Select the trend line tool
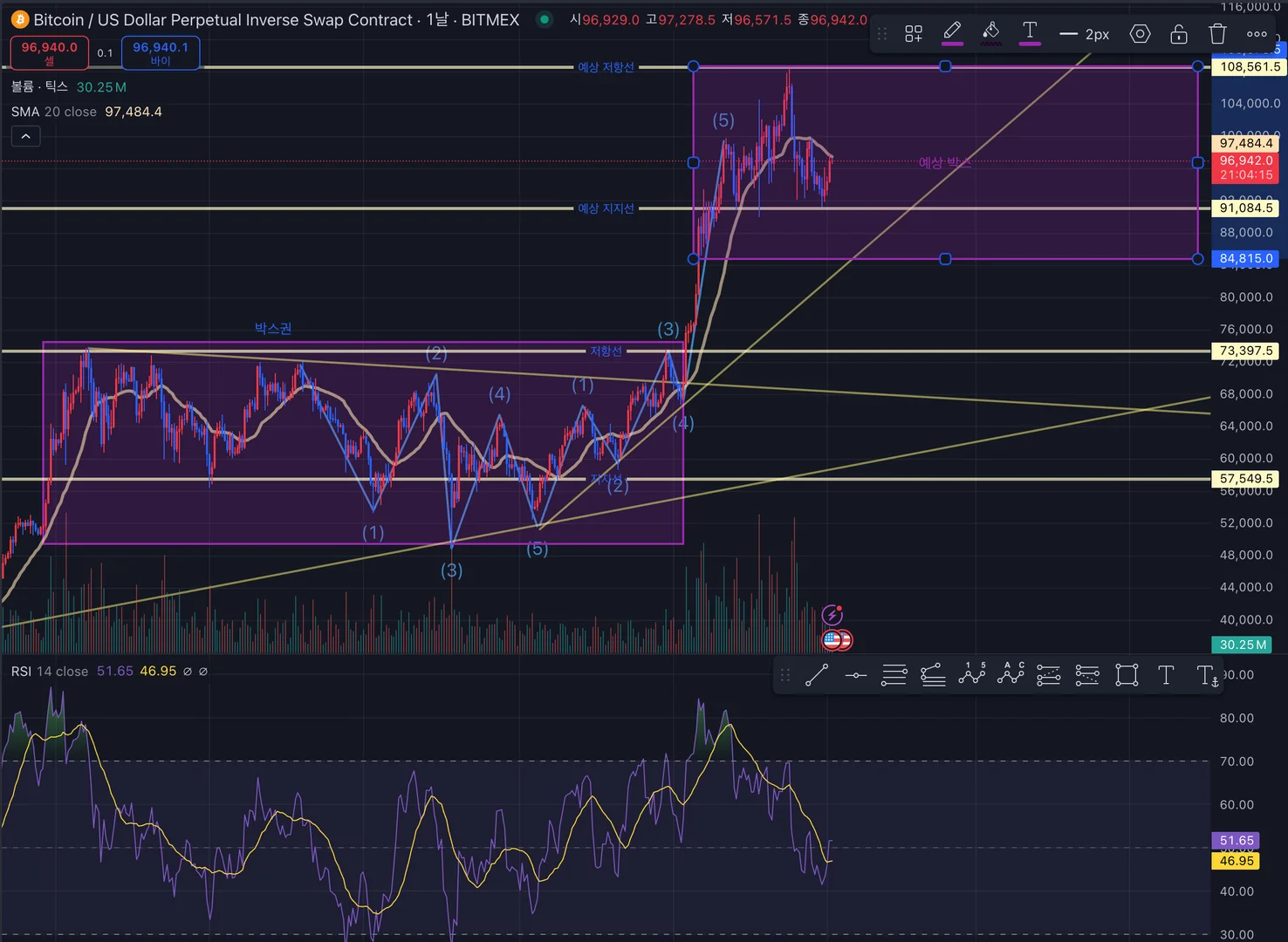1288x942 pixels. pos(817,675)
